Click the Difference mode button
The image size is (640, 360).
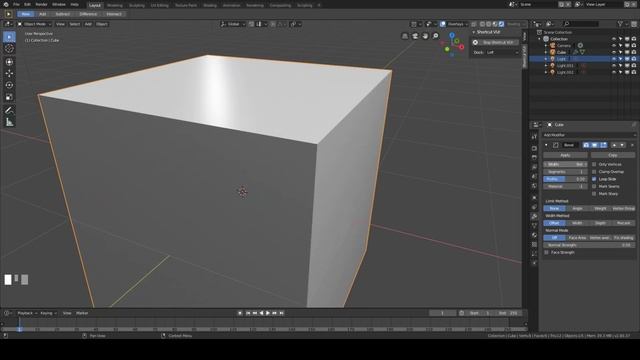[88, 14]
